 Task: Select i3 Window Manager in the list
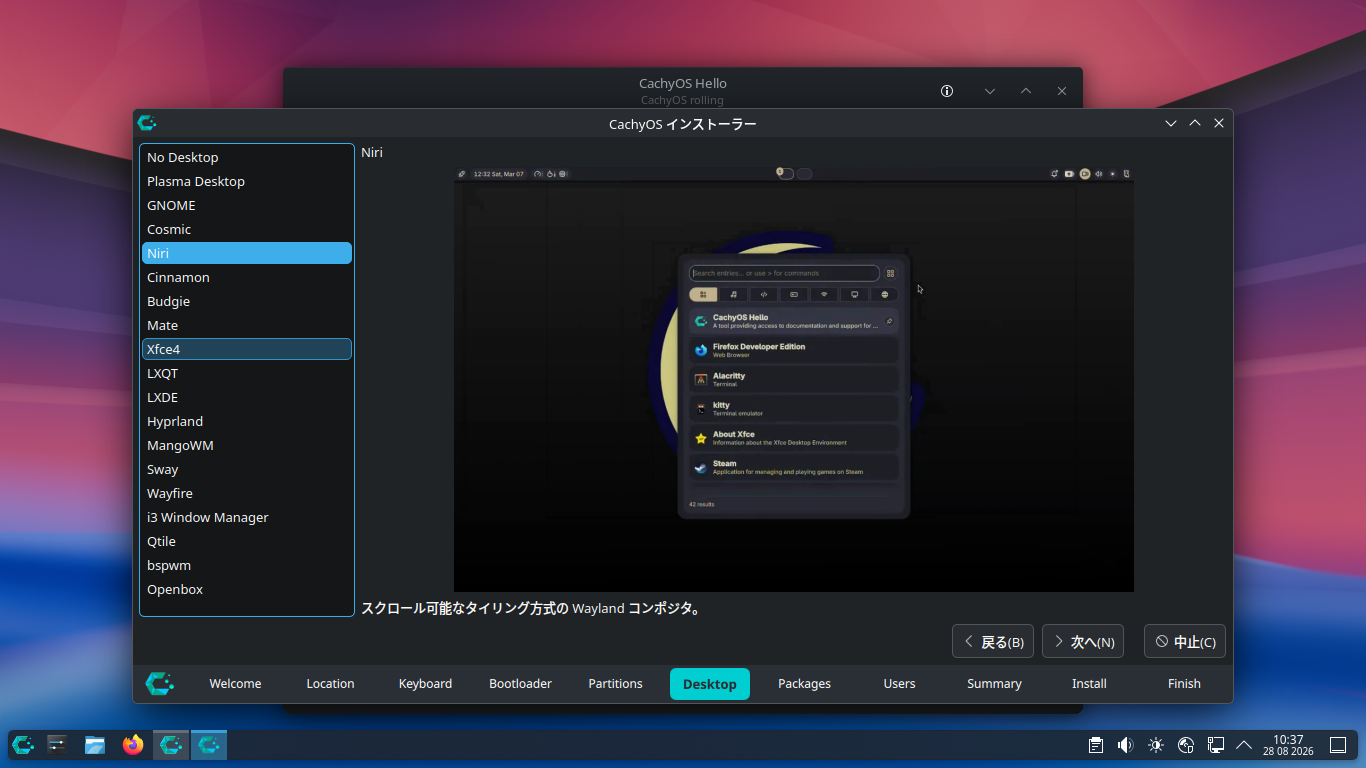tap(247, 517)
